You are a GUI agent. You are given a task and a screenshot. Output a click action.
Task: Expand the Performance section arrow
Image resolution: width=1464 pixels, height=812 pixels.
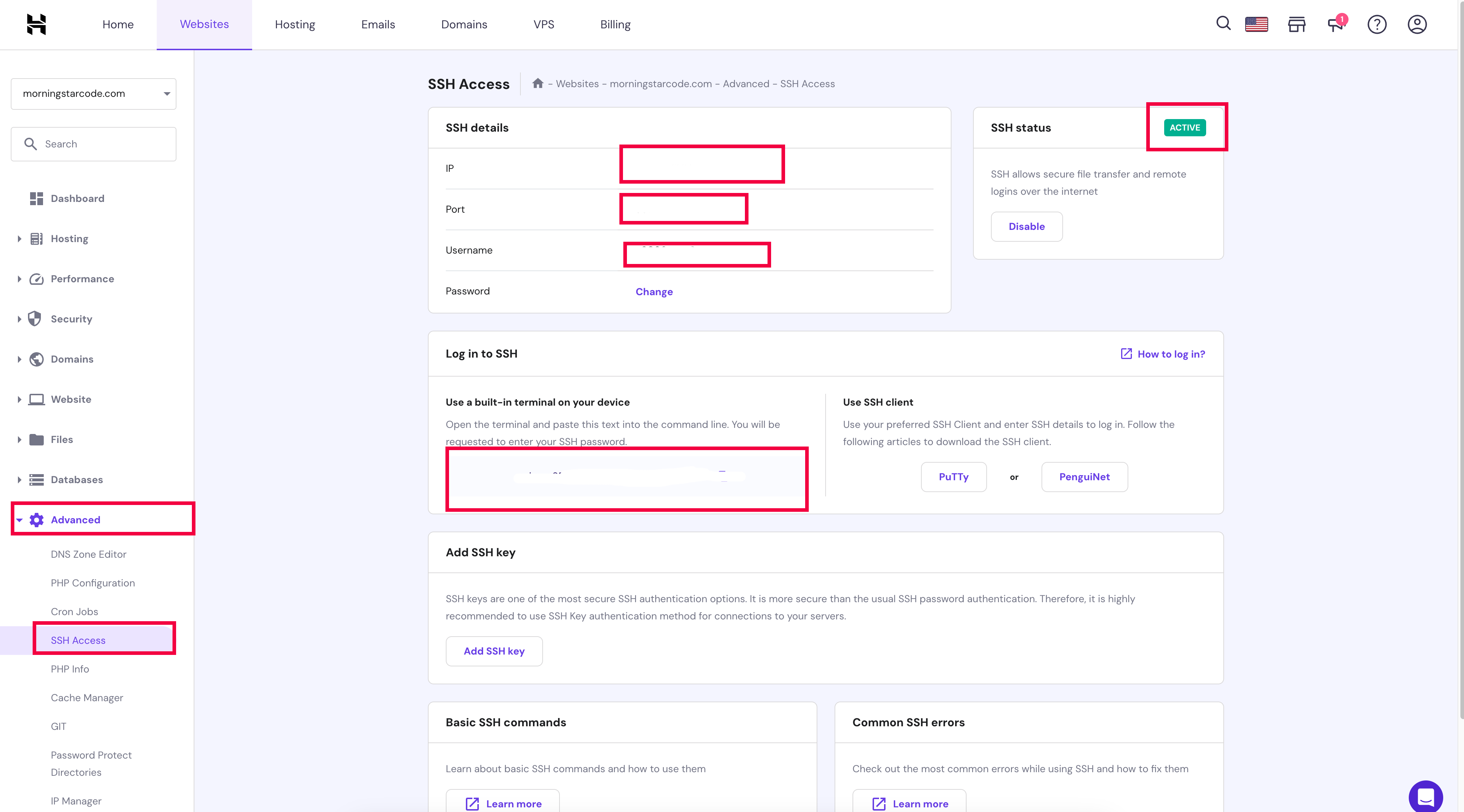[x=19, y=279]
